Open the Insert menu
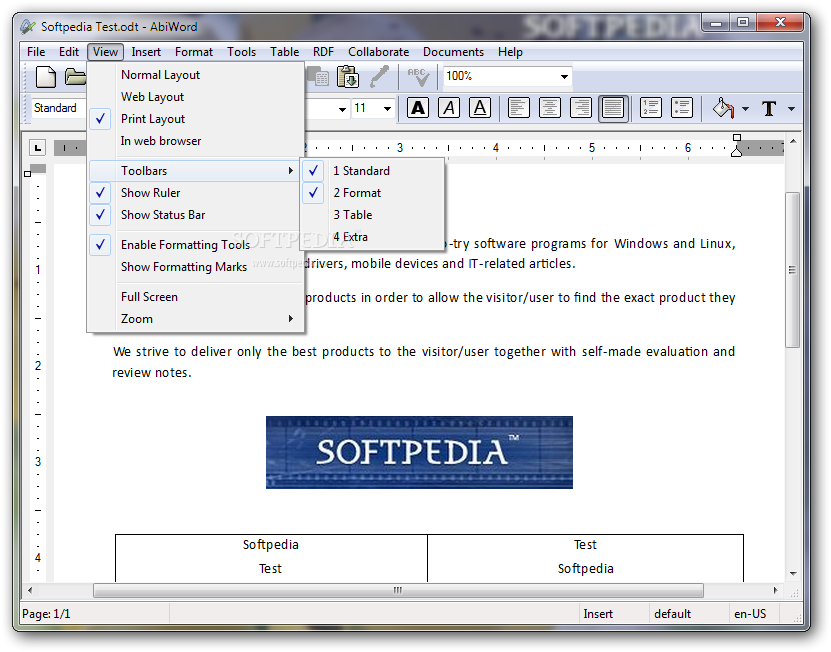This screenshot has width=831, height=652. [146, 52]
